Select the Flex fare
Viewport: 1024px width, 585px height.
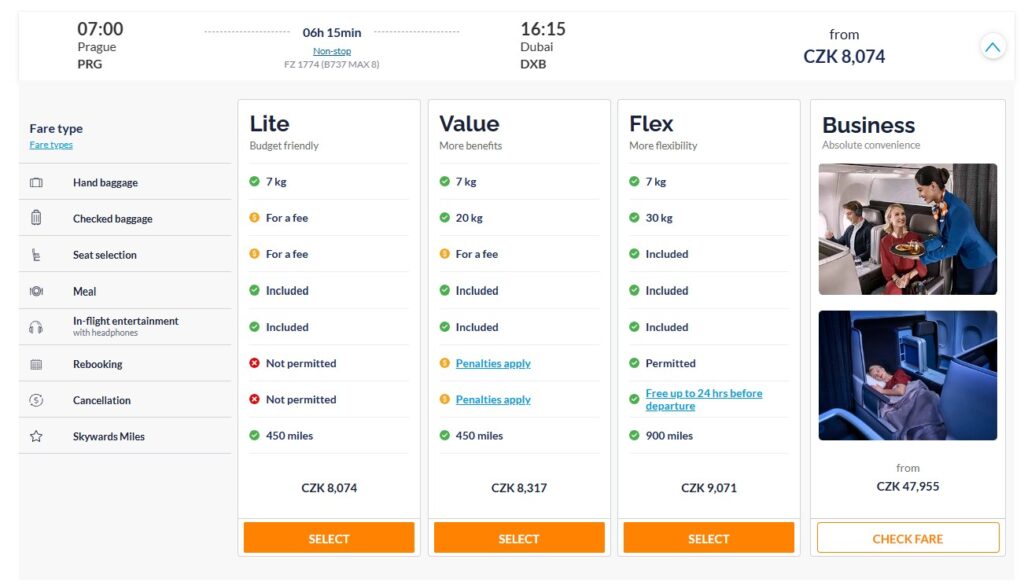click(x=708, y=538)
